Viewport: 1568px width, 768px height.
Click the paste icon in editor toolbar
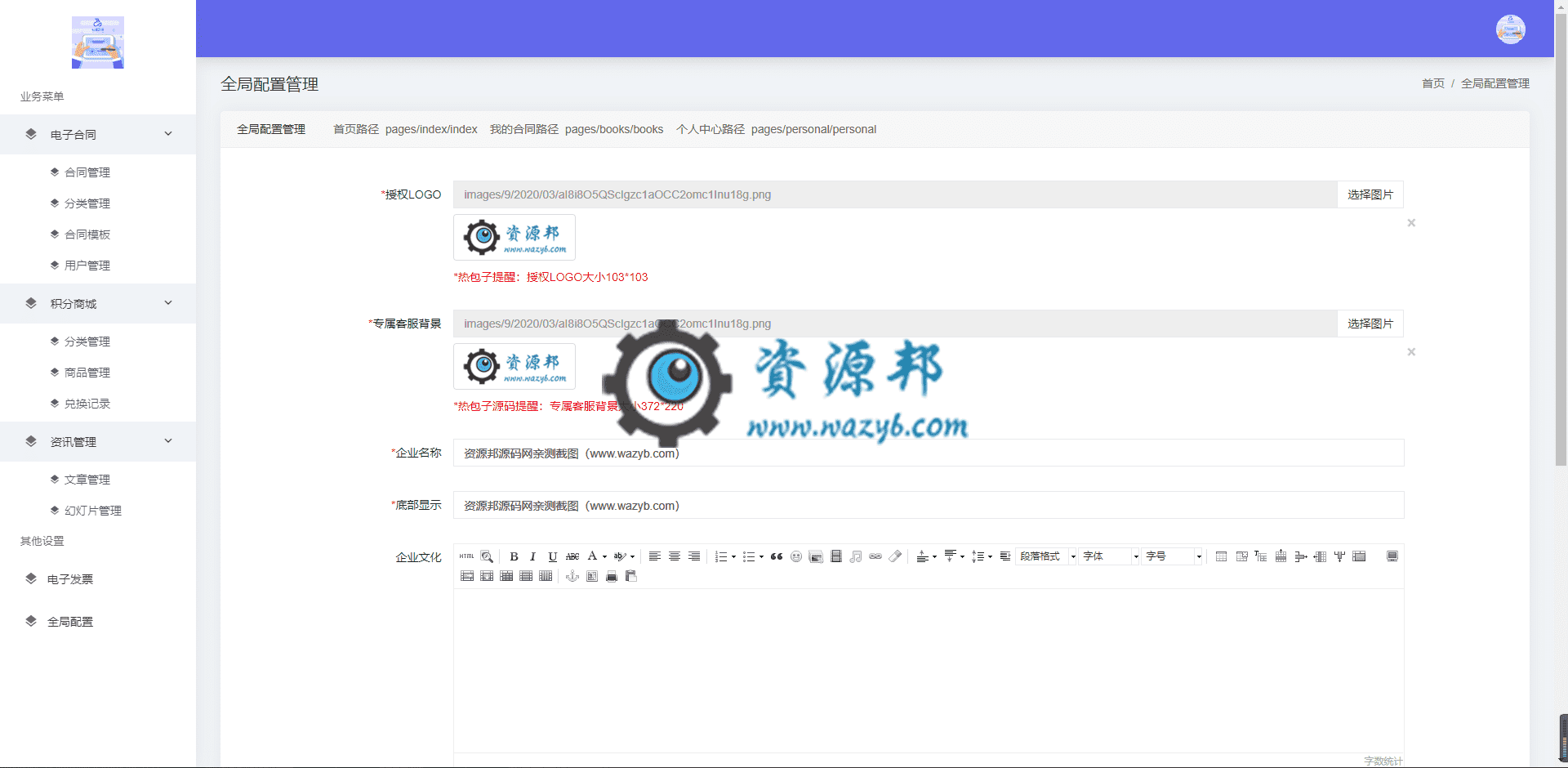pyautogui.click(x=631, y=576)
